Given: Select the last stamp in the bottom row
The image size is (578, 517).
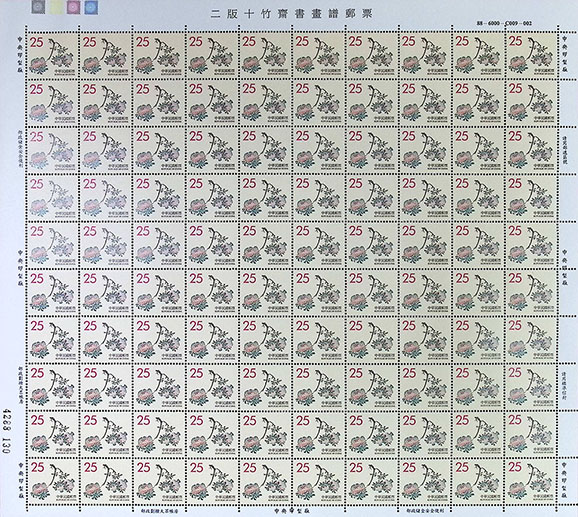Looking at the screenshot, I should 530,481.
